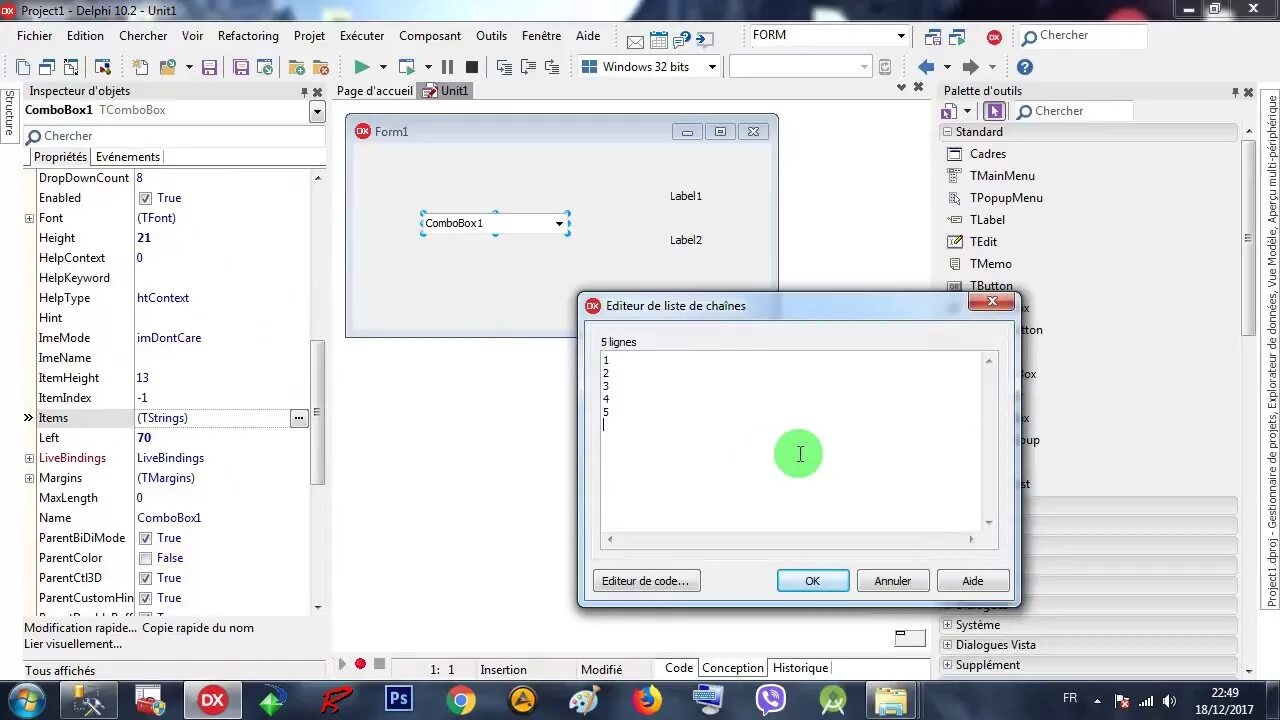Run the project with green play icon
The image size is (1280, 720).
coord(361,67)
